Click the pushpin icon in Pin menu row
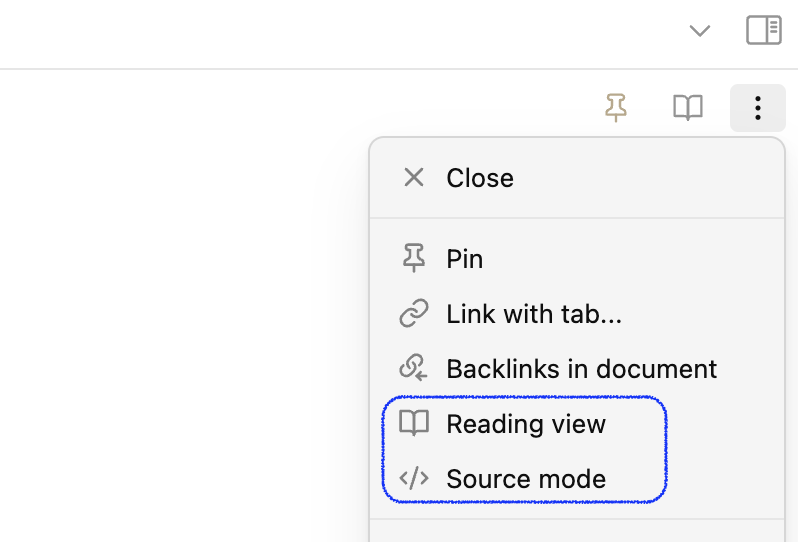 pos(414,258)
